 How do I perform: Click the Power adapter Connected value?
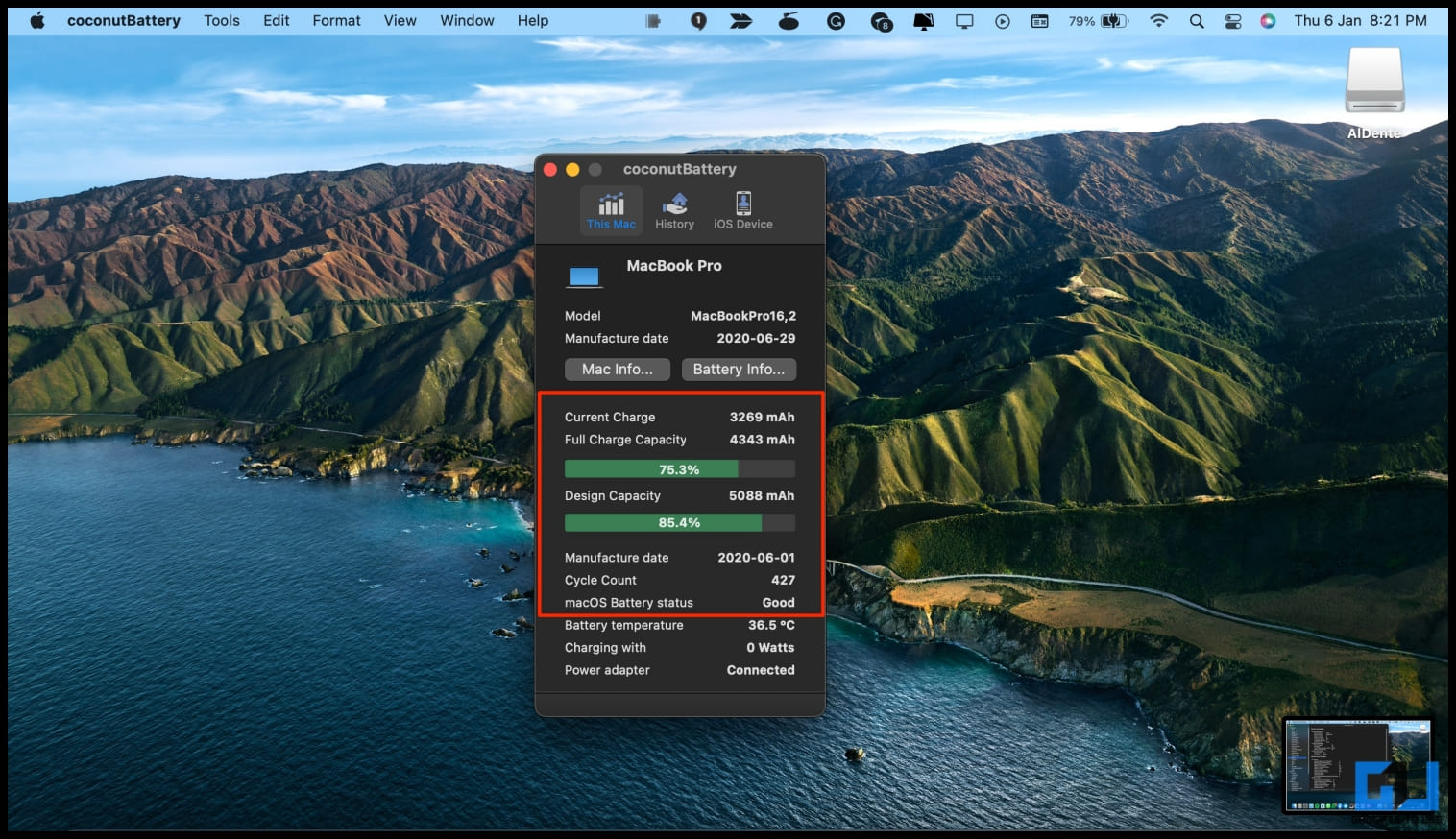pyautogui.click(x=761, y=670)
